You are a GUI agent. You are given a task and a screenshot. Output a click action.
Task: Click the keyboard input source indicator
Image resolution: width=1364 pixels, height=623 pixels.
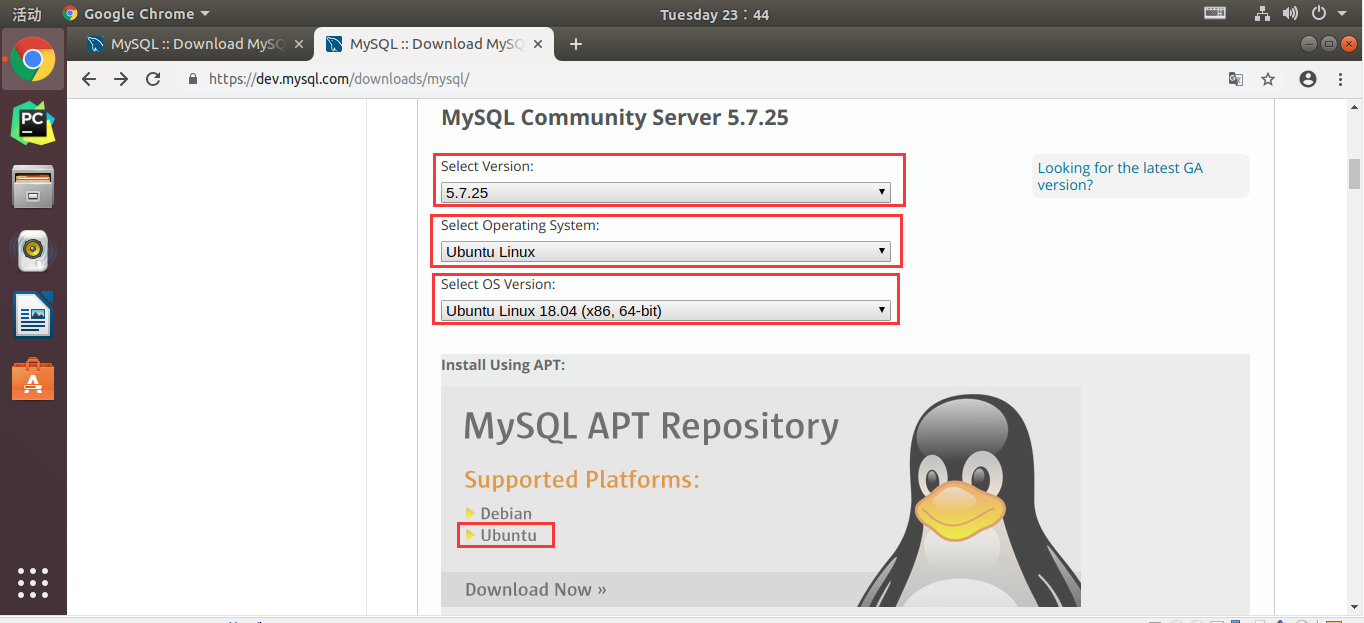[x=1215, y=14]
